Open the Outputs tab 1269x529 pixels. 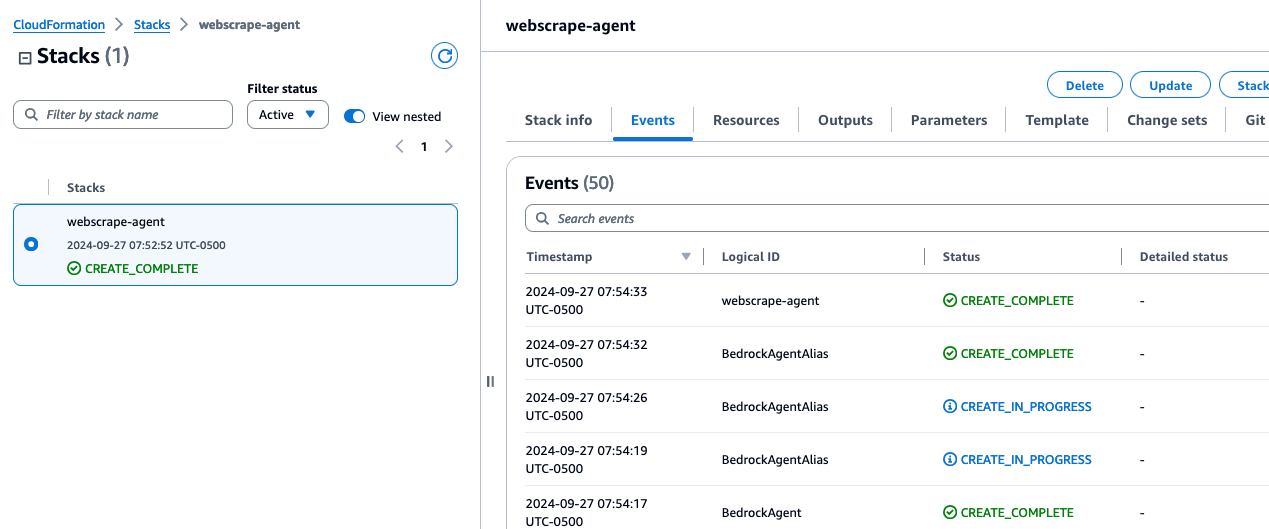click(x=845, y=120)
